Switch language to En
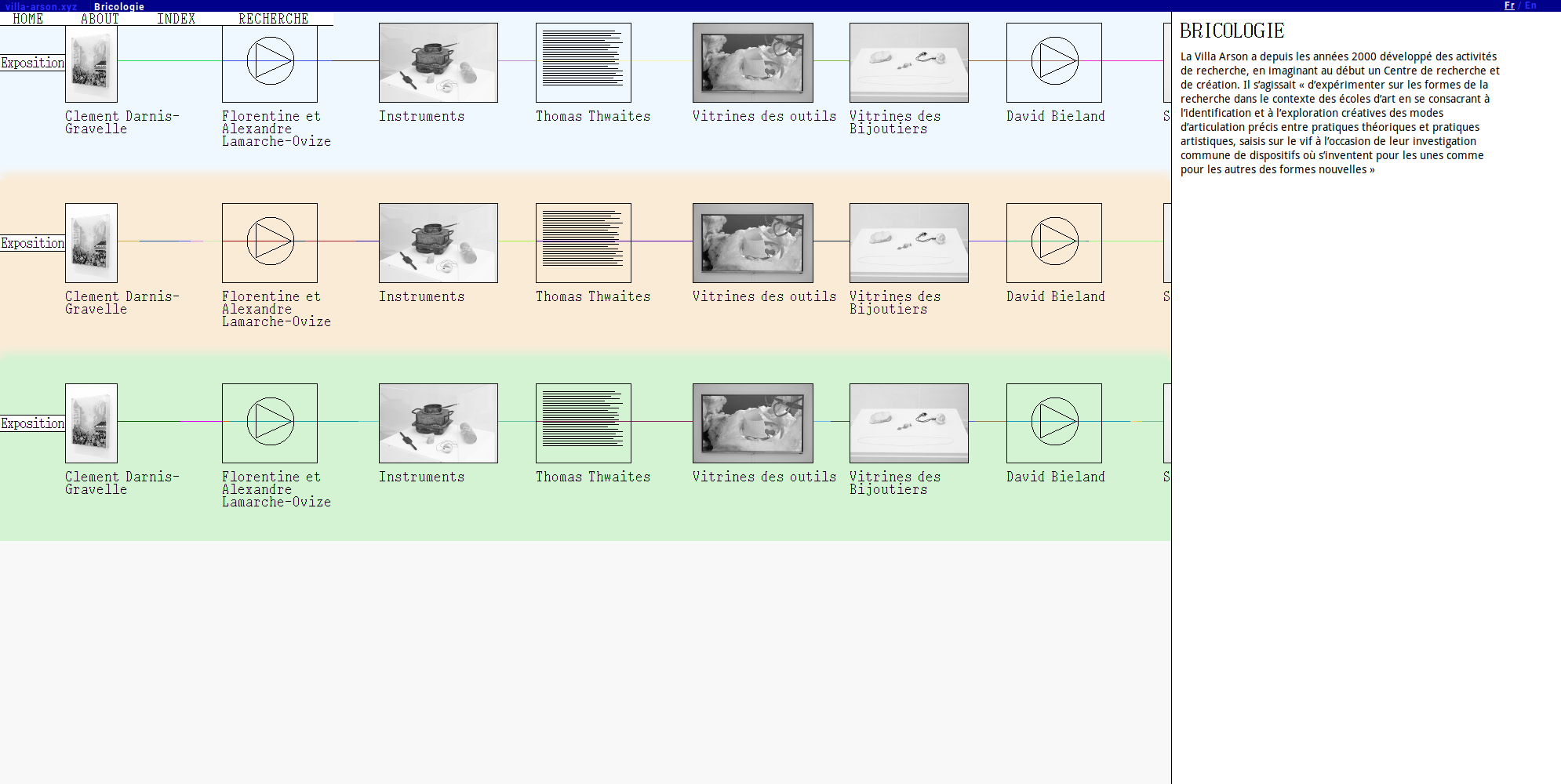Screen dimensions: 1561x784 click(x=1530, y=5)
